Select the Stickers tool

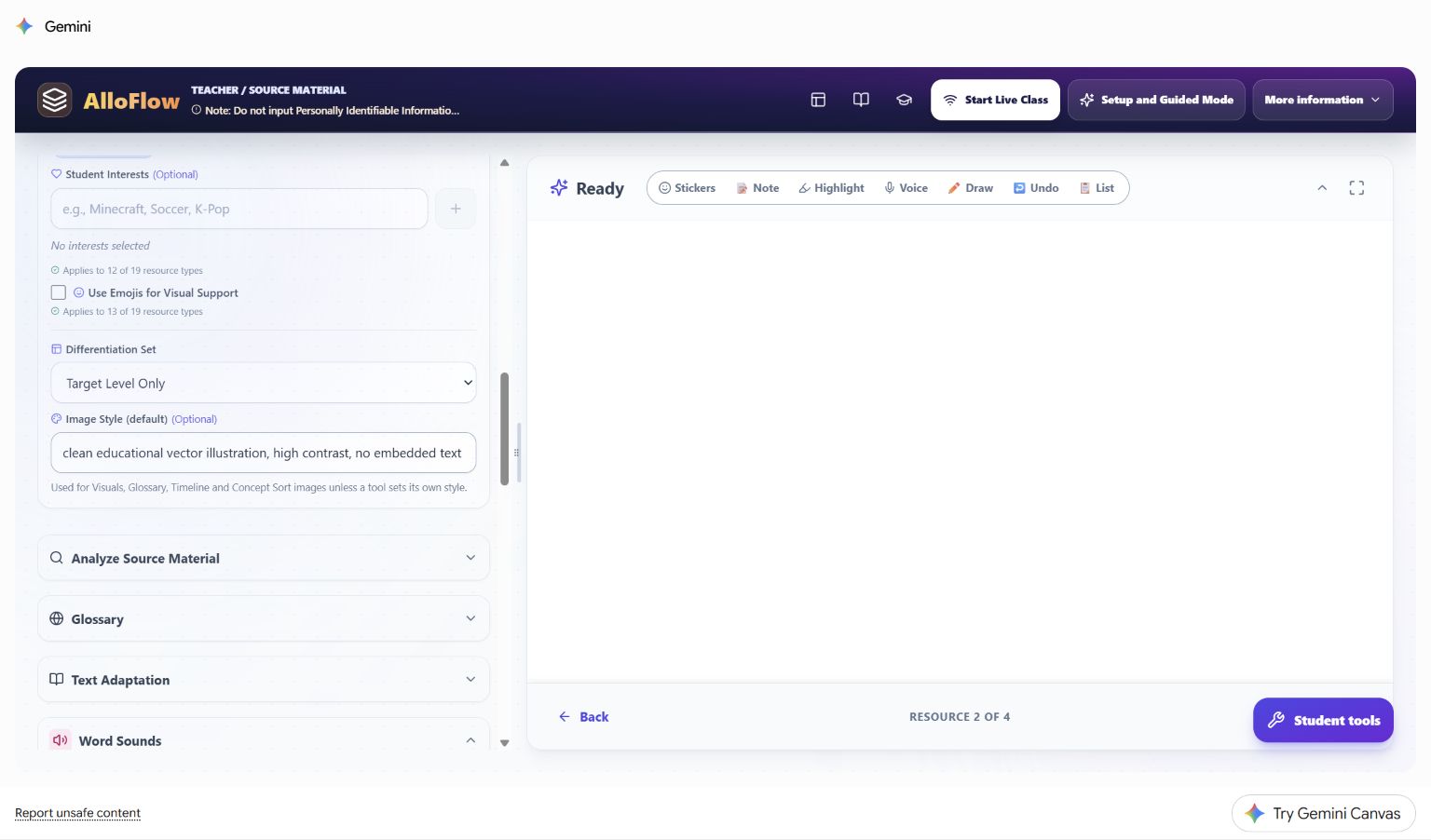pos(687,188)
